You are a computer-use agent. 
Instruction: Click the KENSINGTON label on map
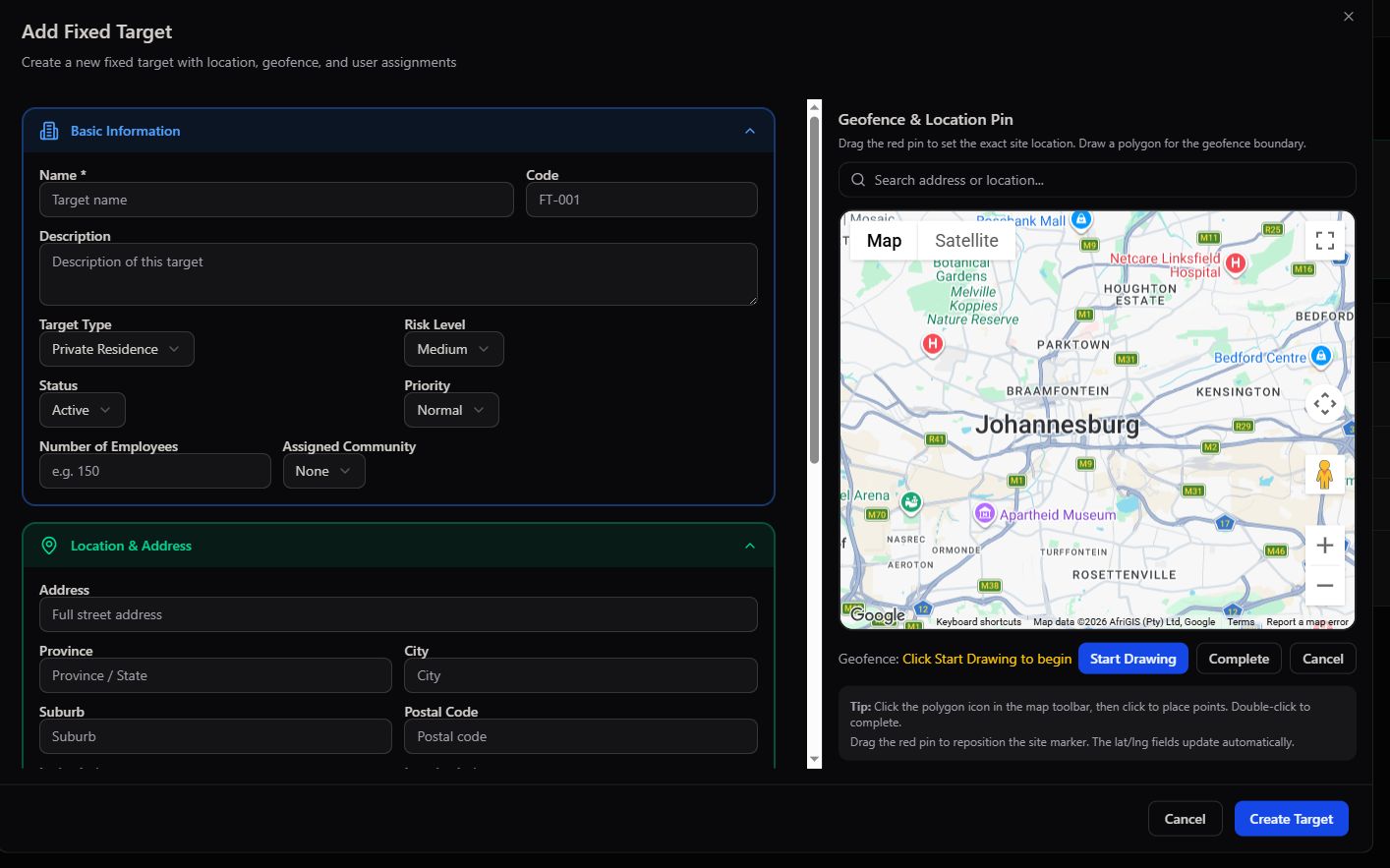pos(1239,391)
